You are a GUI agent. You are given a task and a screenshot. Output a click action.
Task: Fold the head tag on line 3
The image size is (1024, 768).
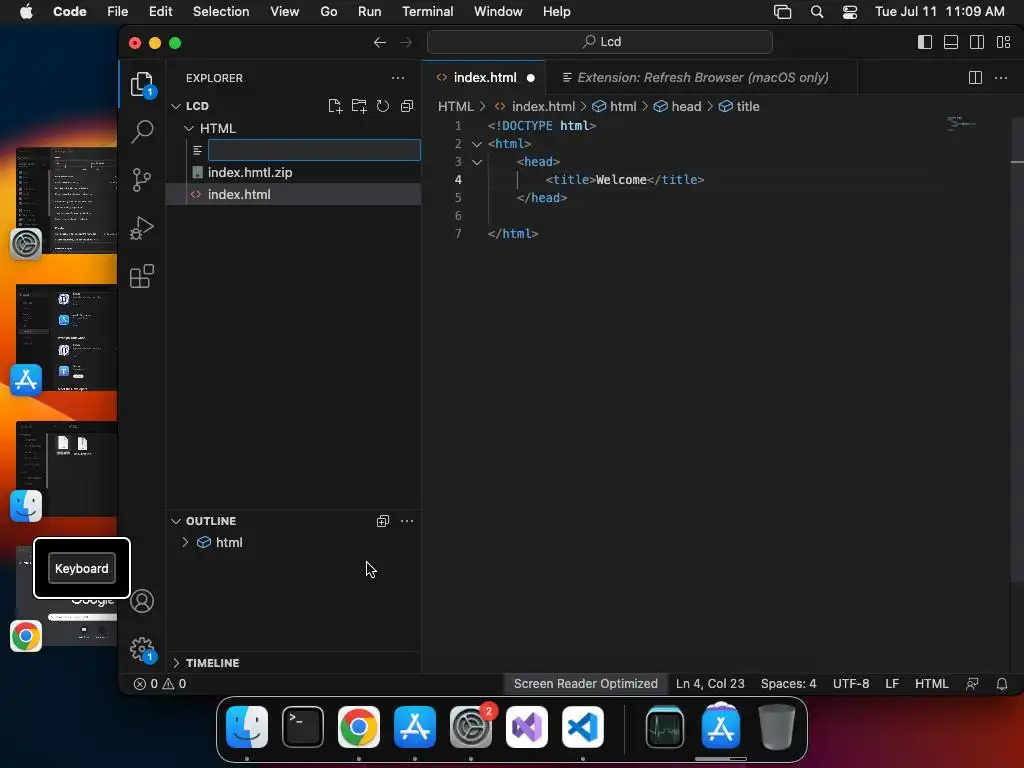click(x=477, y=161)
